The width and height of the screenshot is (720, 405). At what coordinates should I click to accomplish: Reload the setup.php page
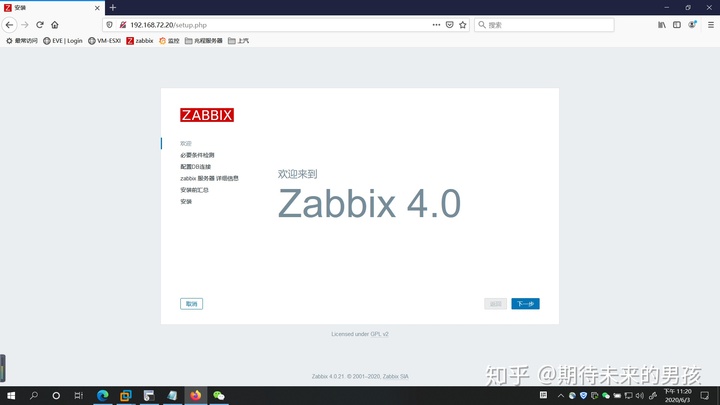pos(40,25)
